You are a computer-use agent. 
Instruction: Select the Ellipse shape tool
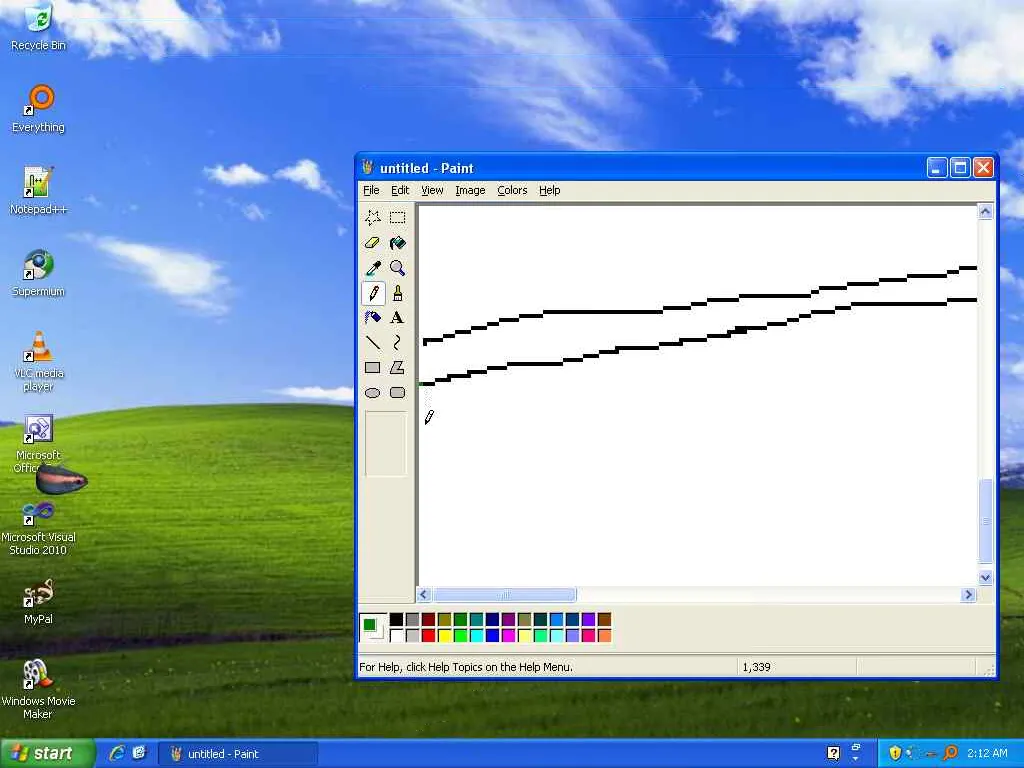[373, 392]
